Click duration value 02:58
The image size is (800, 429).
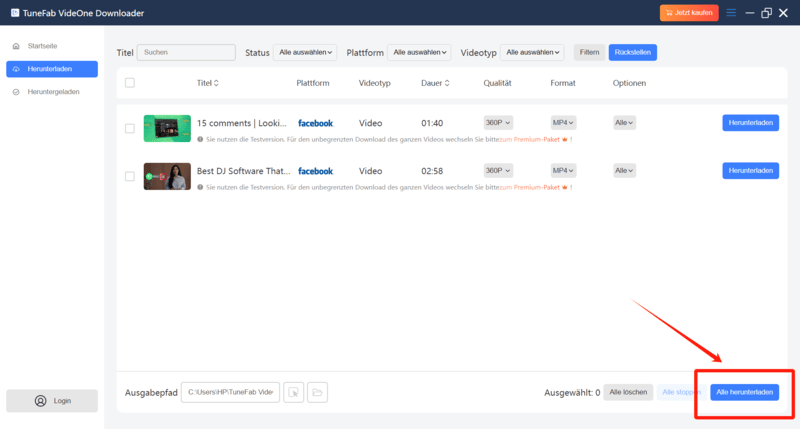pos(432,171)
